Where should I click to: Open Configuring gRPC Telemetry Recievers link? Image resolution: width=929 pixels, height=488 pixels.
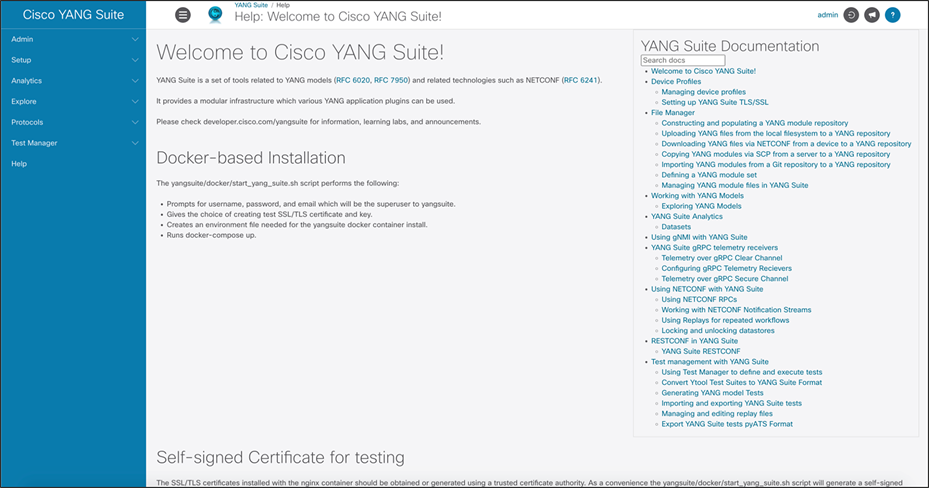coord(726,268)
